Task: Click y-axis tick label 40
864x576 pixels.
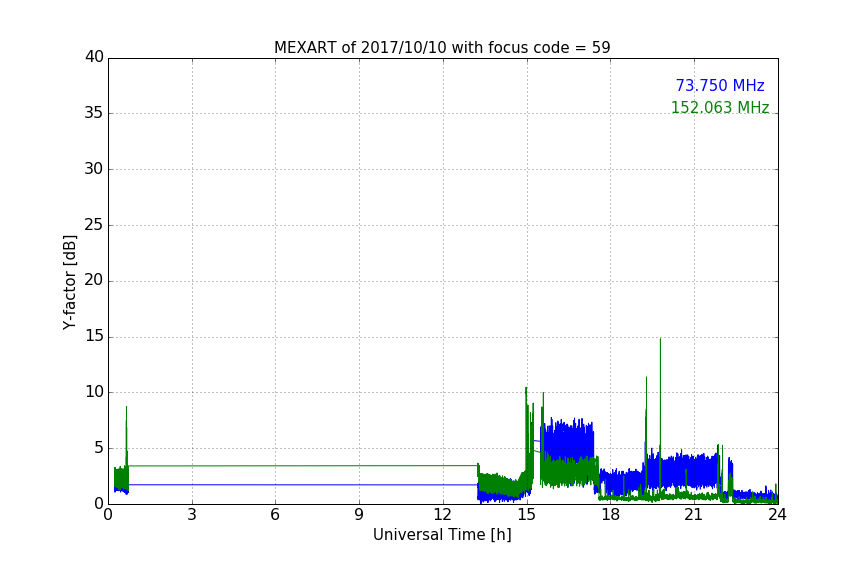Action: coord(94,57)
